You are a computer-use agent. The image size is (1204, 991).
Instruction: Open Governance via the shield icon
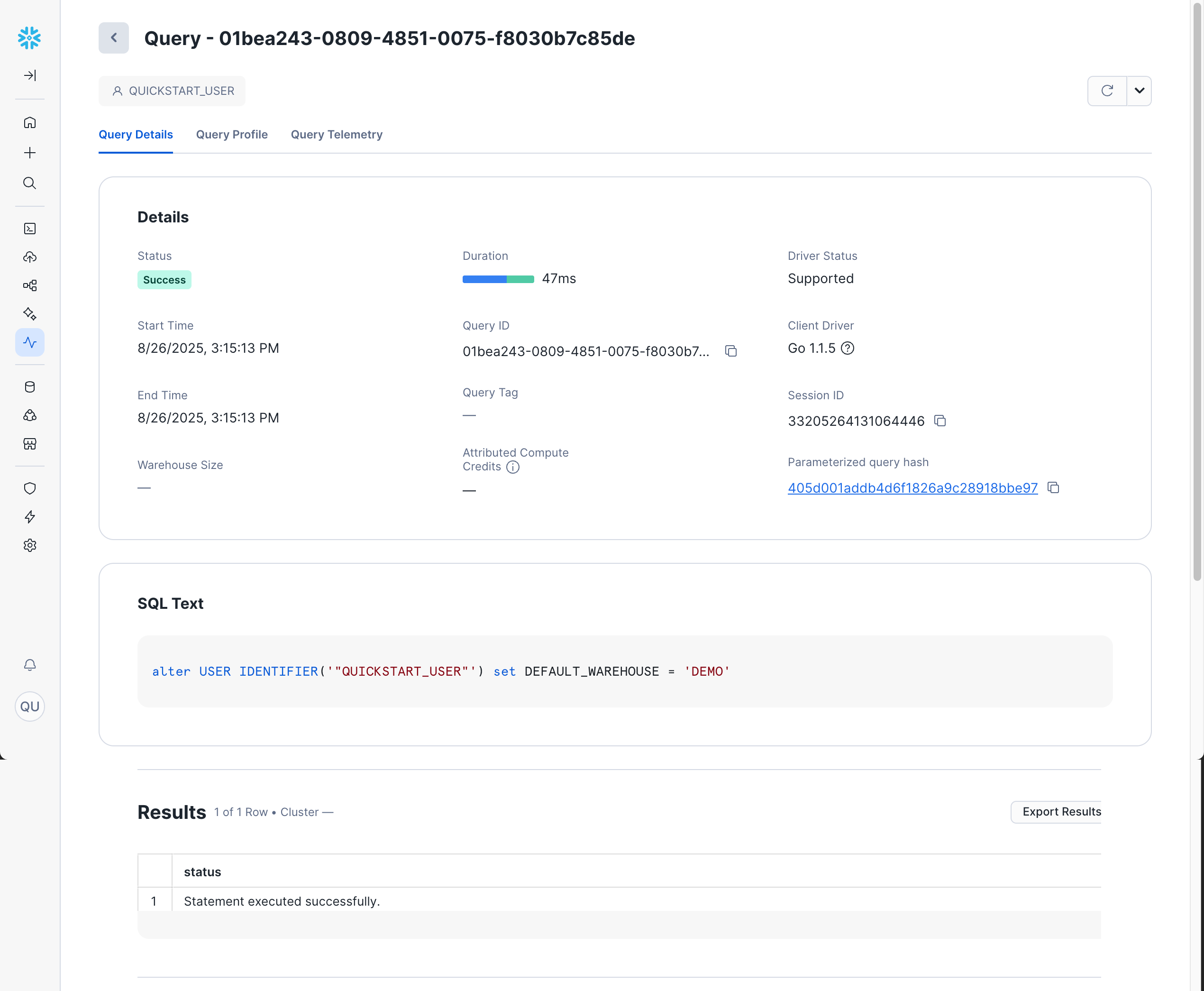pyautogui.click(x=30, y=488)
